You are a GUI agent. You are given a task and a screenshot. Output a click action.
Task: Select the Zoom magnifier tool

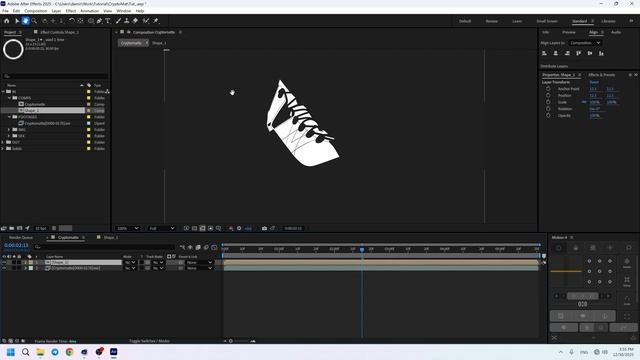[34, 21]
